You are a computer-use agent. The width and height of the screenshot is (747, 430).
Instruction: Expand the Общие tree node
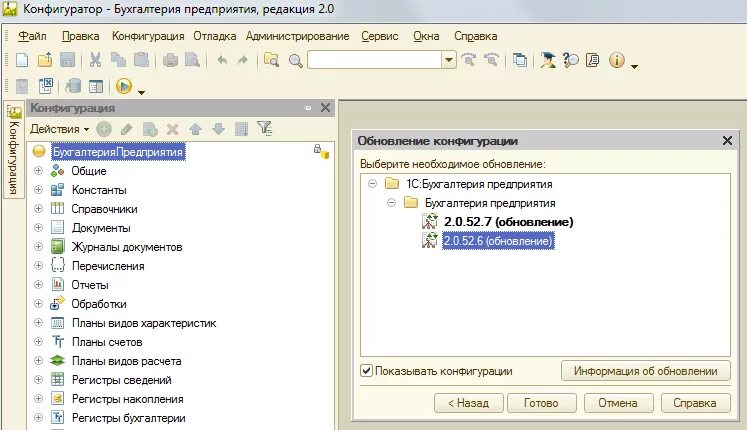(x=39, y=170)
